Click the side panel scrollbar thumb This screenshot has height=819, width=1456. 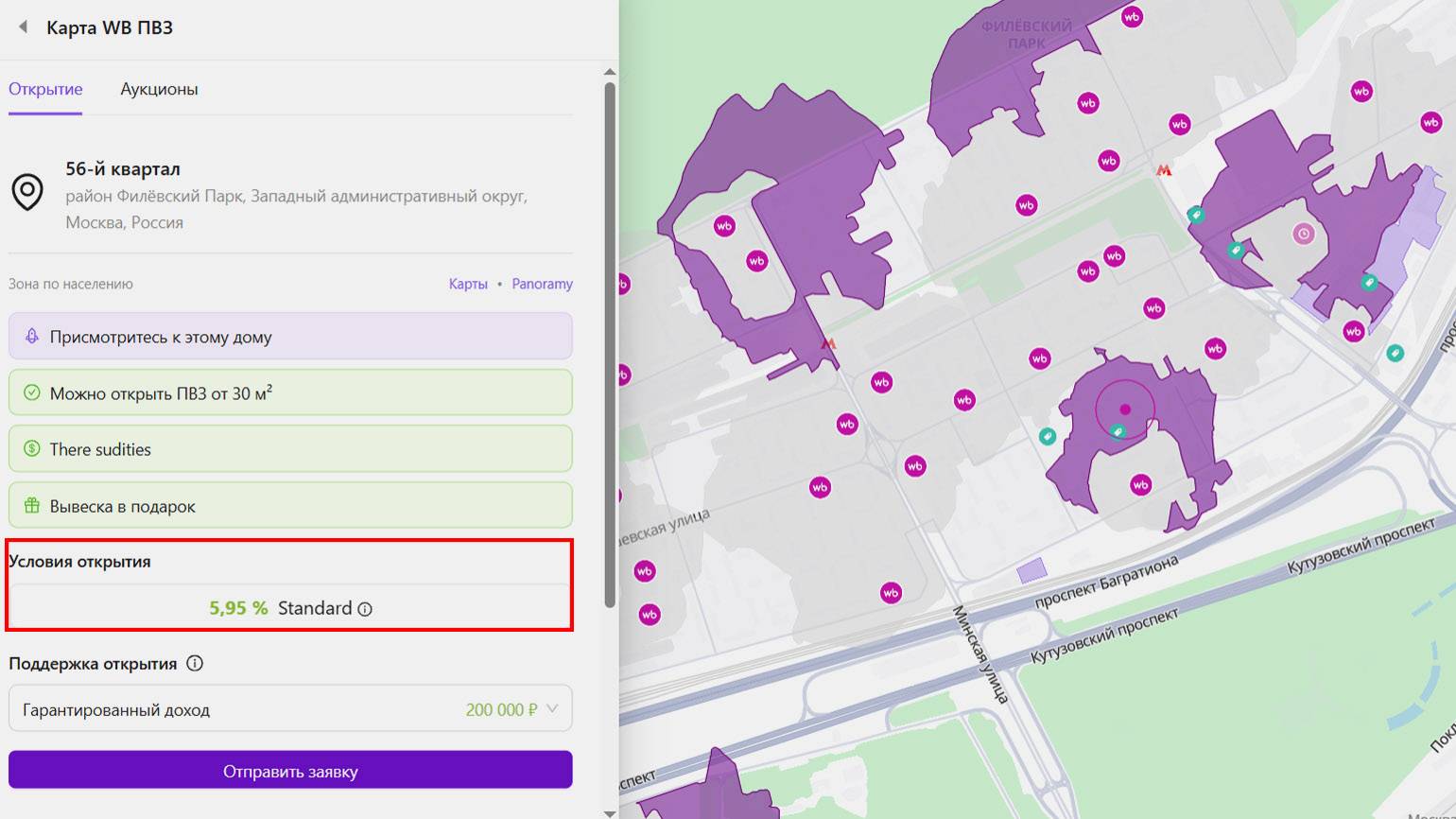tap(610, 345)
